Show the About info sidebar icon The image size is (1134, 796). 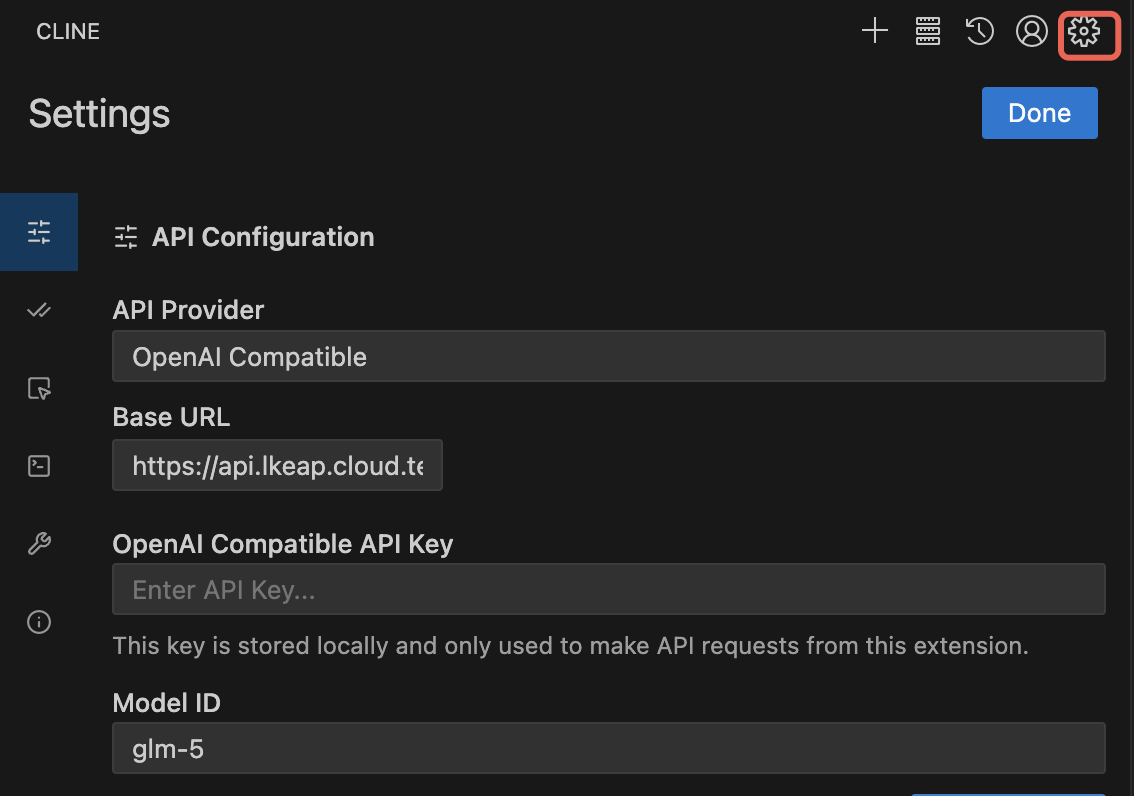[39, 622]
